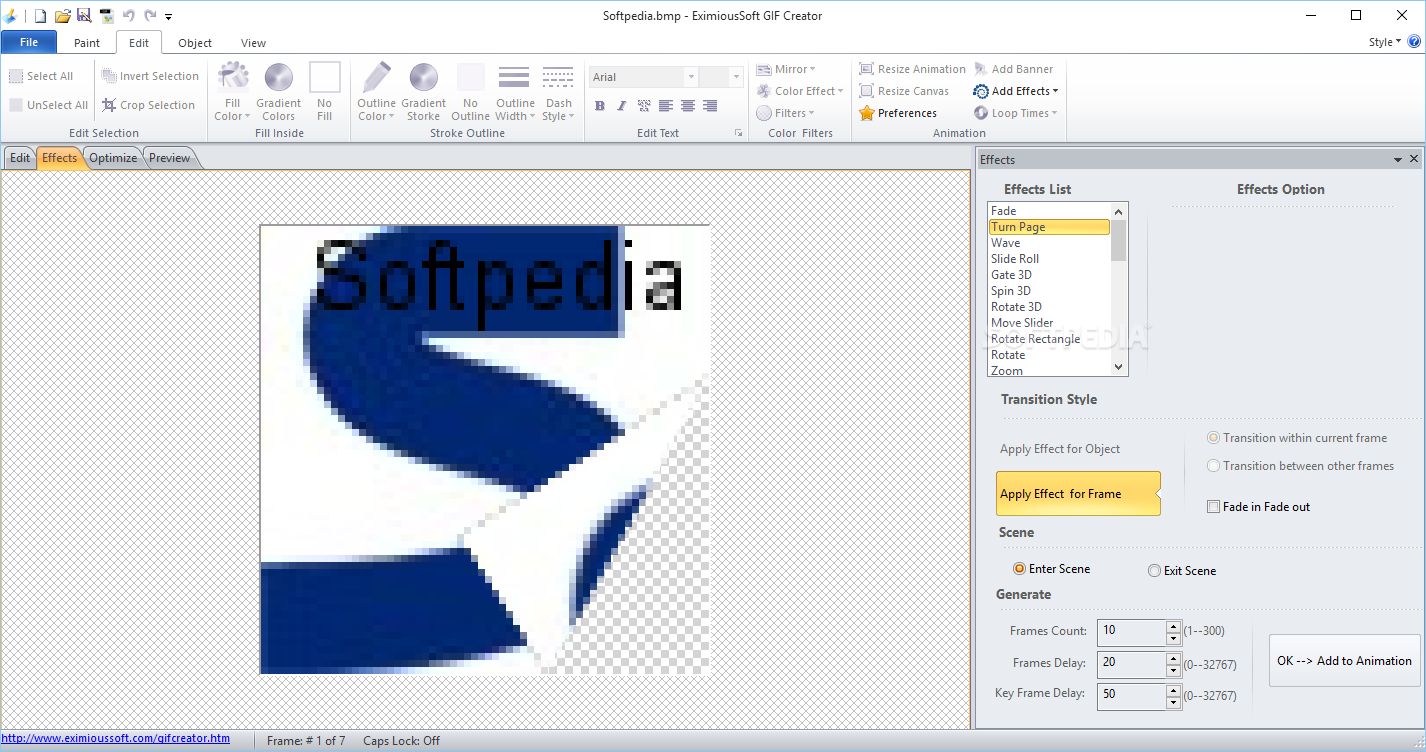Switch to the Paint ribbon tab

tap(87, 43)
